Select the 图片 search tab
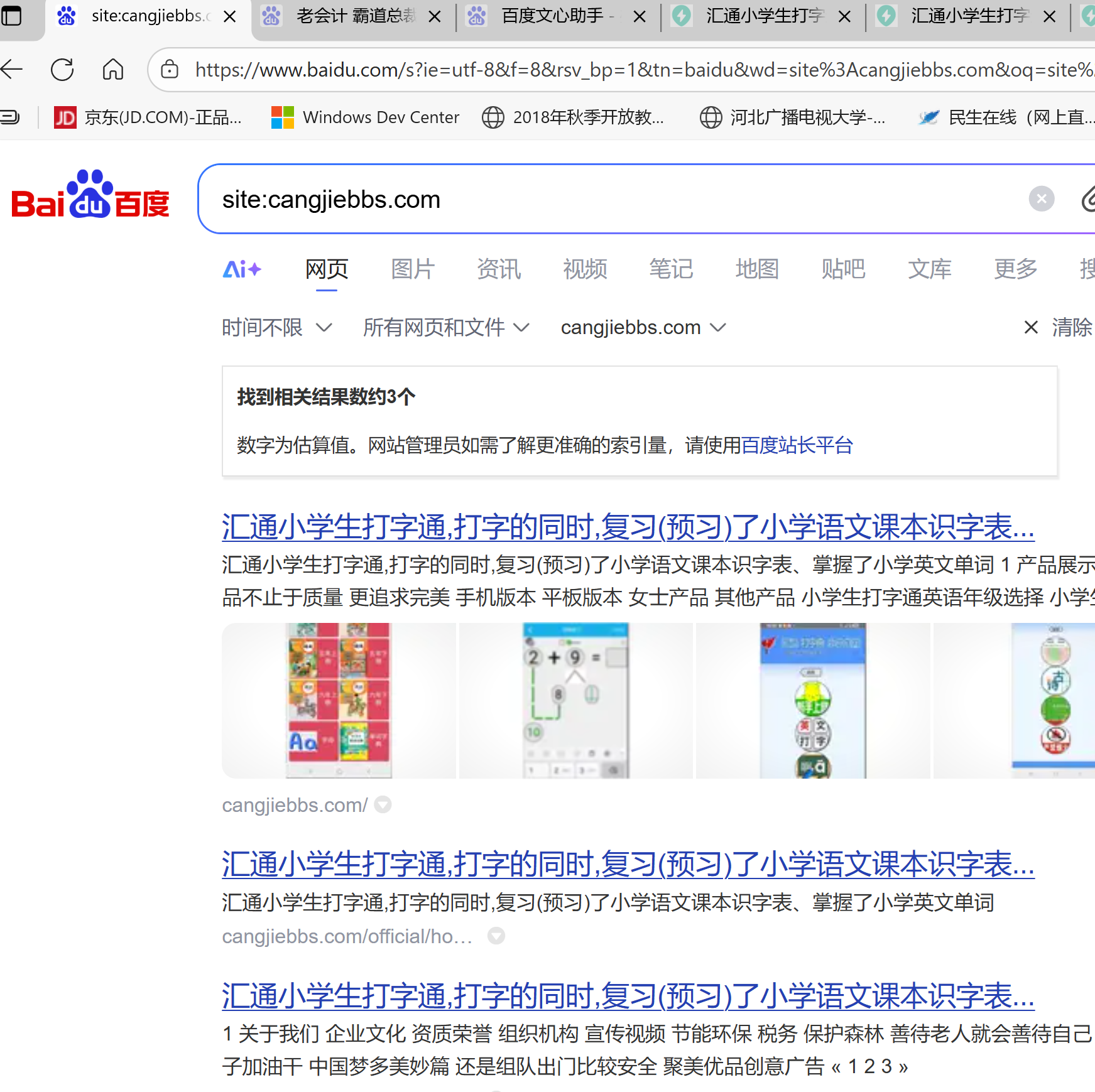 pos(413,269)
